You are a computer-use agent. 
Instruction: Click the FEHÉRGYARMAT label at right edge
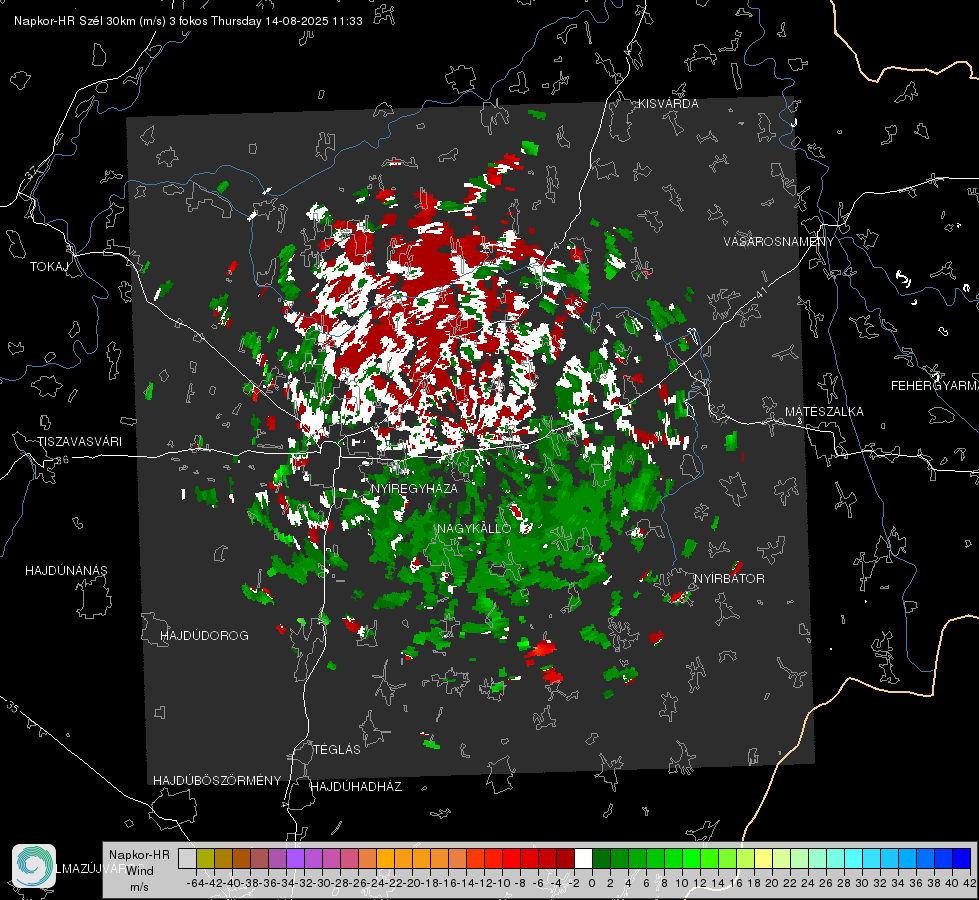pyautogui.click(x=935, y=386)
